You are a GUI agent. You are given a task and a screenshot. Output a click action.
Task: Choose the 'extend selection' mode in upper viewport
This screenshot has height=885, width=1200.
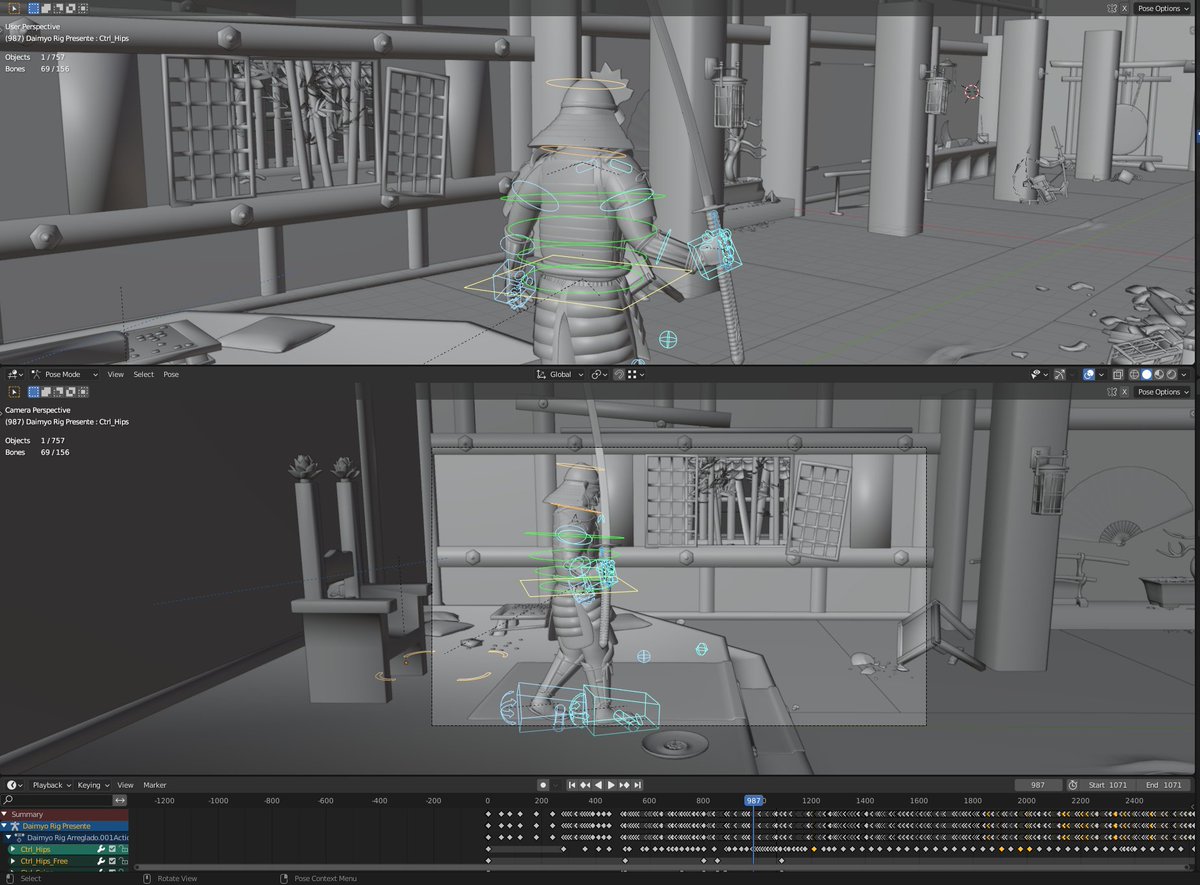(x=46, y=8)
